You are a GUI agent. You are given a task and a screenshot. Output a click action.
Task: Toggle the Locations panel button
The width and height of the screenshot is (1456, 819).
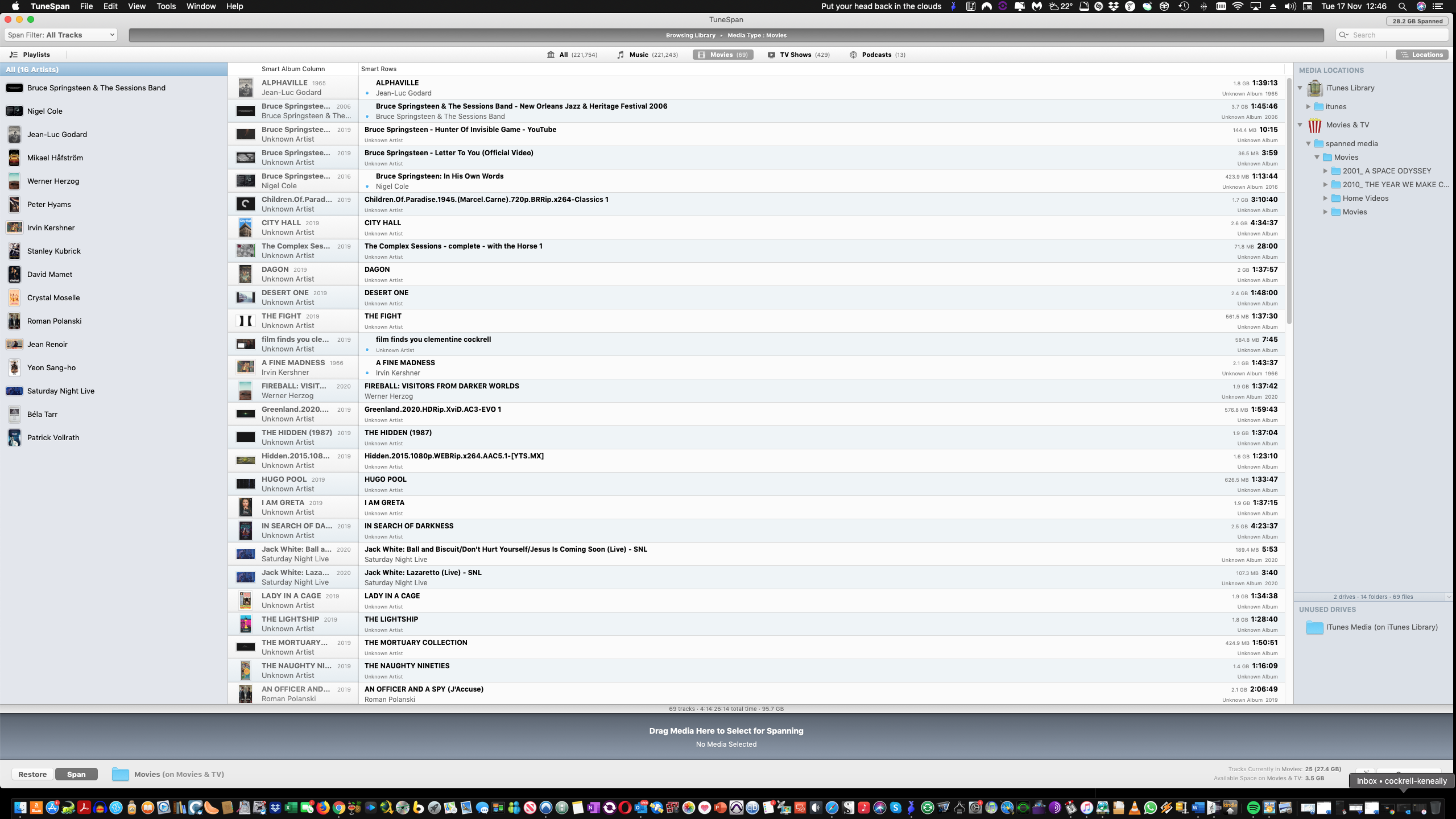[1421, 55]
